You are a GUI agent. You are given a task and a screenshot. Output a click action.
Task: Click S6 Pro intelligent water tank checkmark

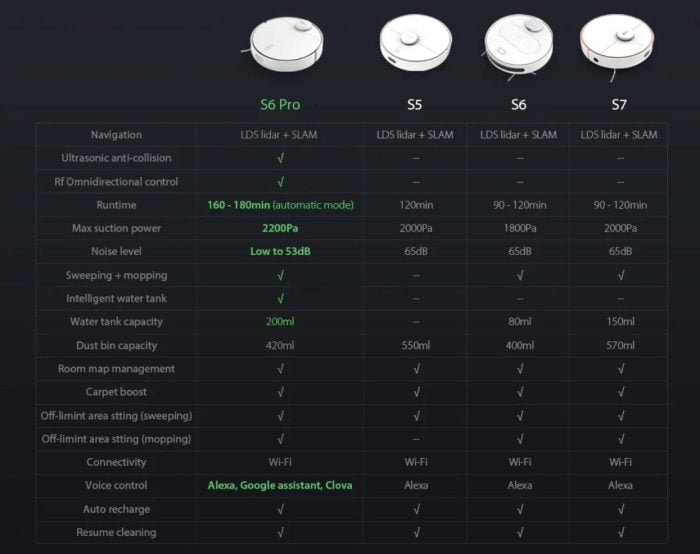[x=280, y=298]
